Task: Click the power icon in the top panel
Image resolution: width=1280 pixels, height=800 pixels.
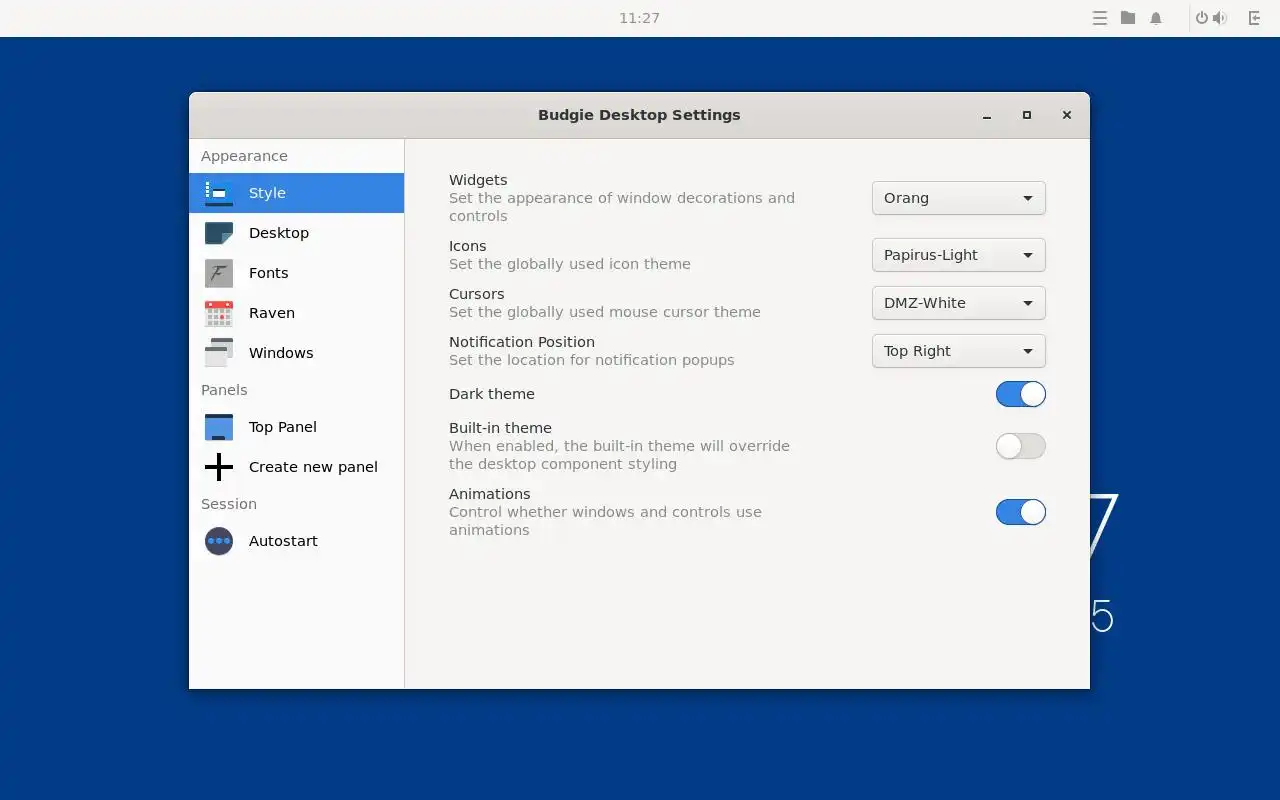Action: [1202, 18]
